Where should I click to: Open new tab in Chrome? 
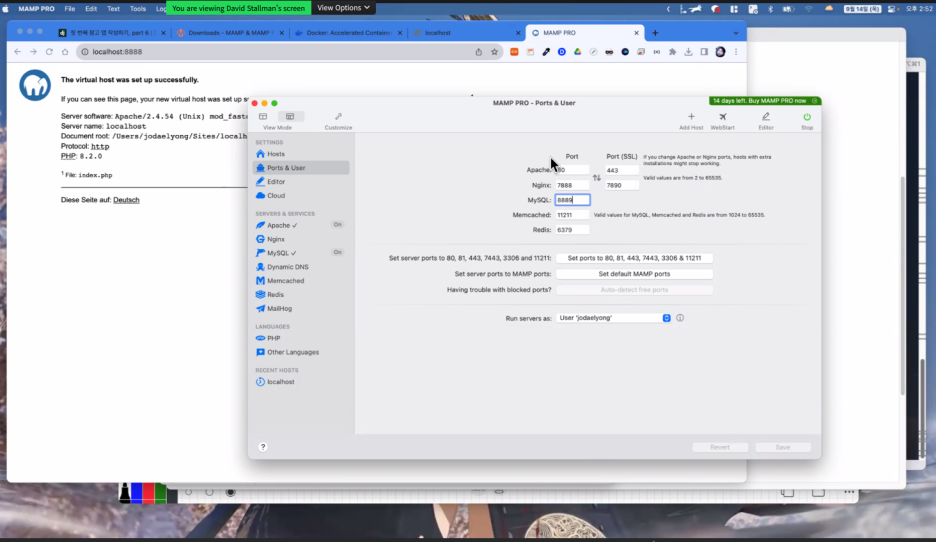click(655, 33)
